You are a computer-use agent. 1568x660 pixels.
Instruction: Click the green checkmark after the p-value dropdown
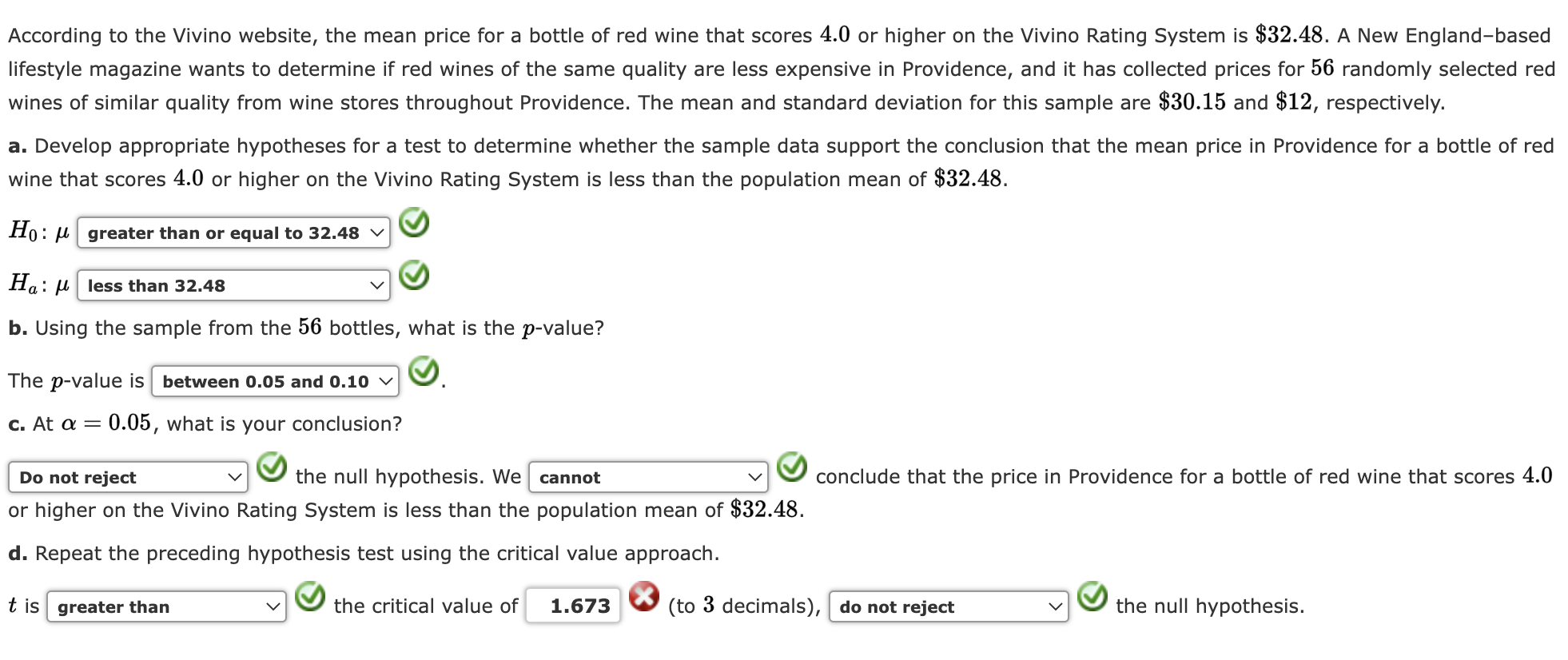(424, 372)
